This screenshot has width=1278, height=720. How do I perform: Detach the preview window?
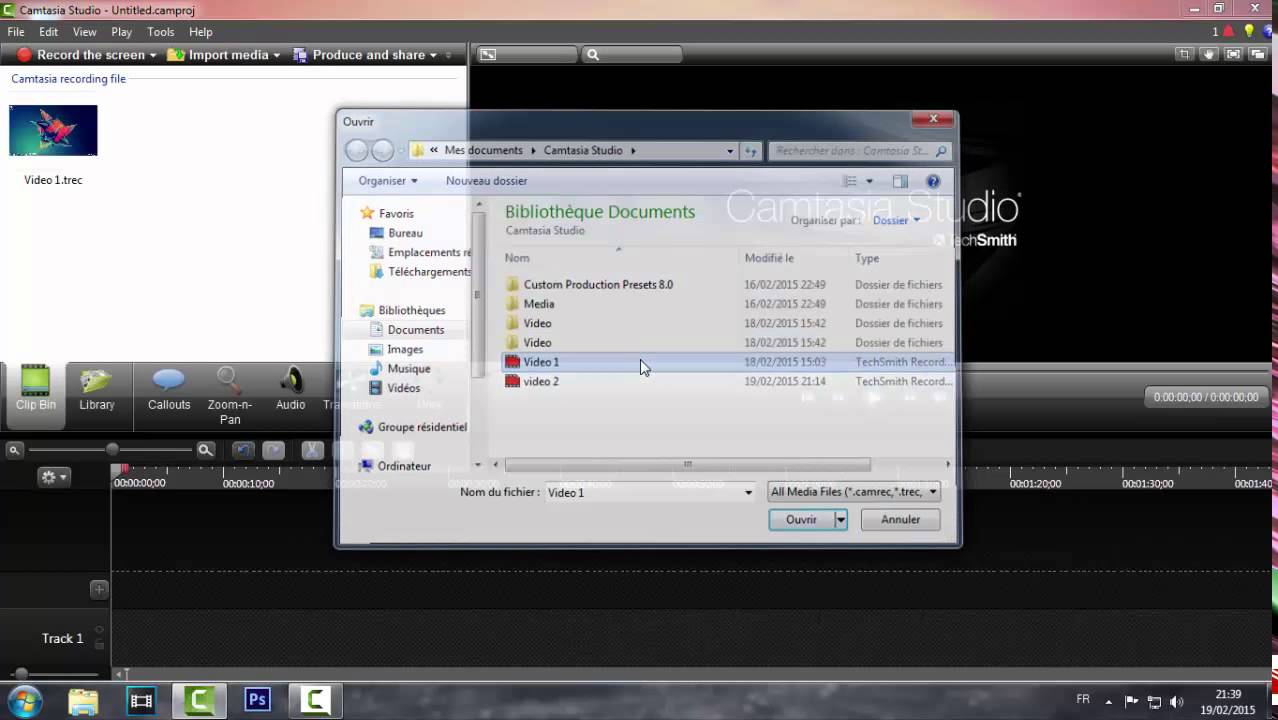click(x=1258, y=55)
